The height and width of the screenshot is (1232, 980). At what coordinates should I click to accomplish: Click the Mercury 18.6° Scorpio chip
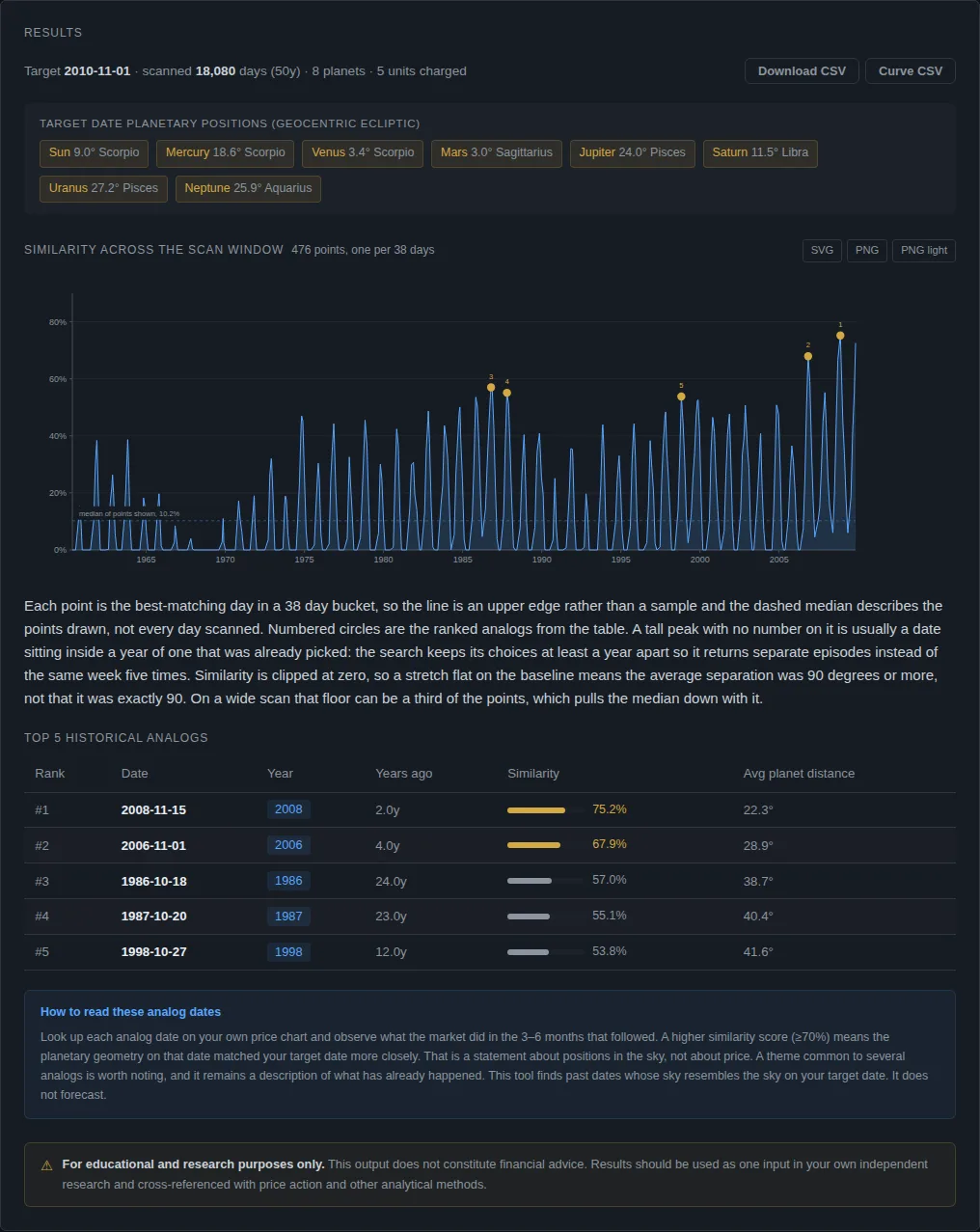coord(226,153)
